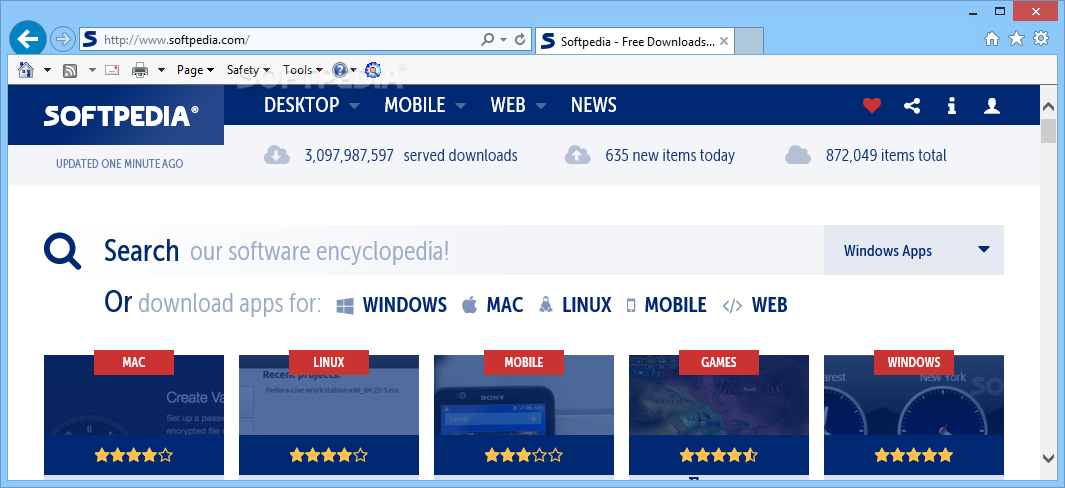The image size is (1065, 488).
Task: Click the served downloads cloud icon
Action: click(x=277, y=155)
